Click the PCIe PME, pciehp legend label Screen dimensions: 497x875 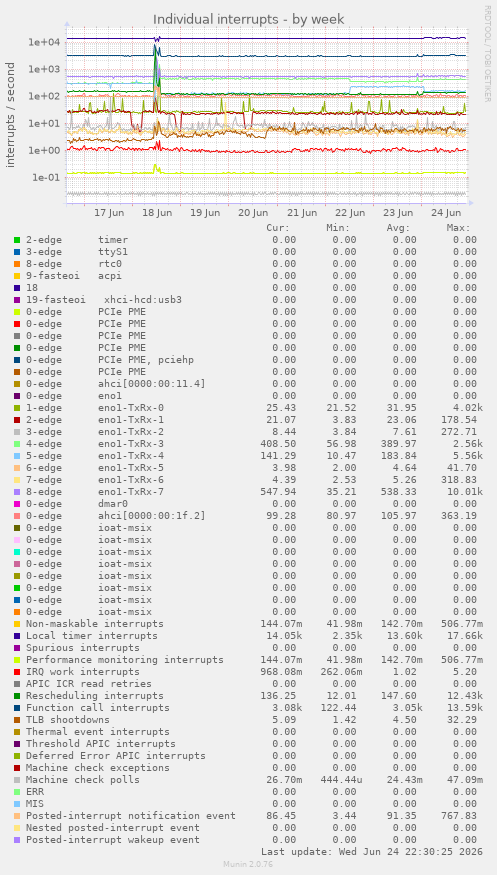[146, 360]
